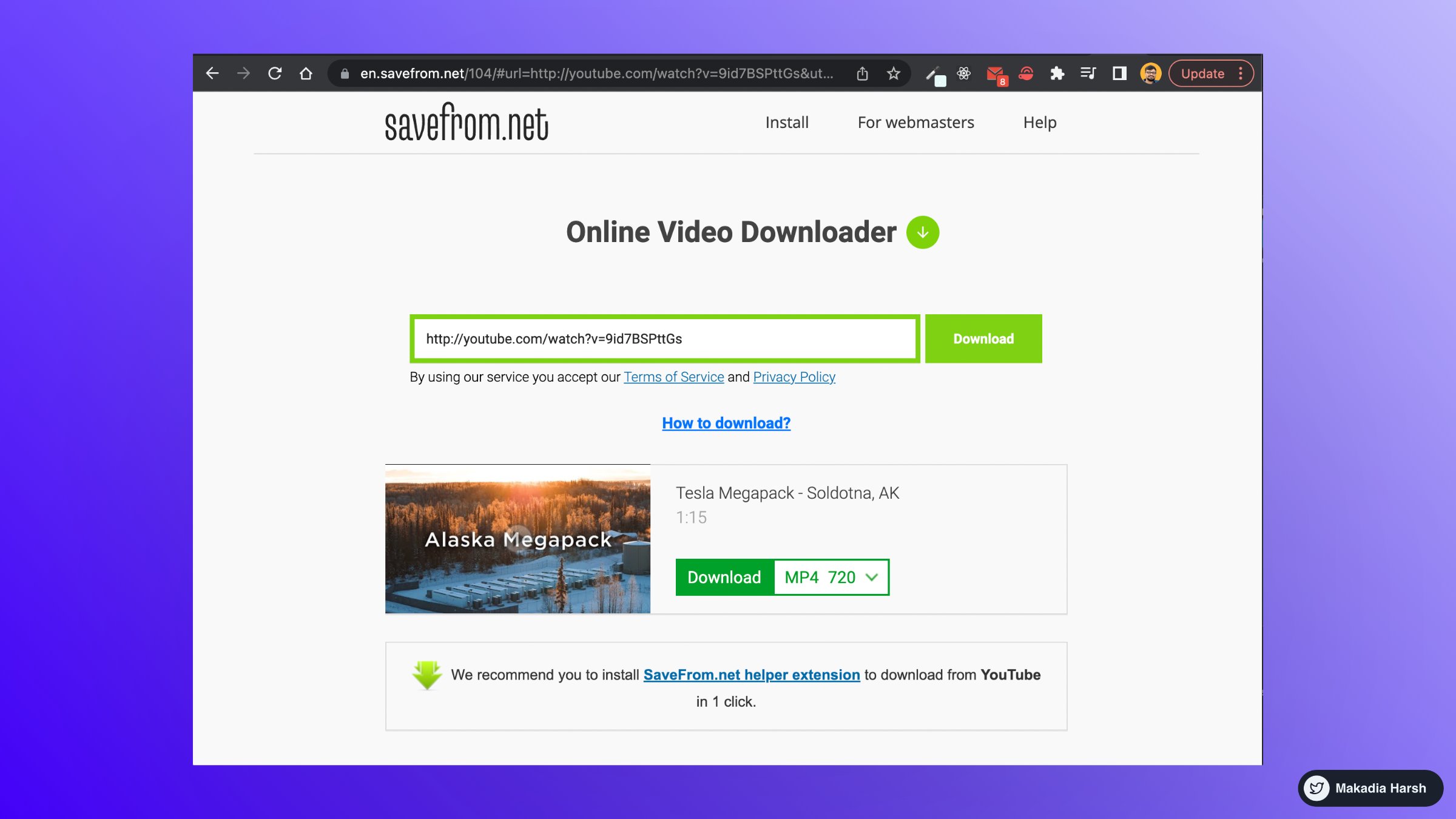Image resolution: width=1456 pixels, height=819 pixels.
Task: Click the red round extension icon
Action: 1026,73
